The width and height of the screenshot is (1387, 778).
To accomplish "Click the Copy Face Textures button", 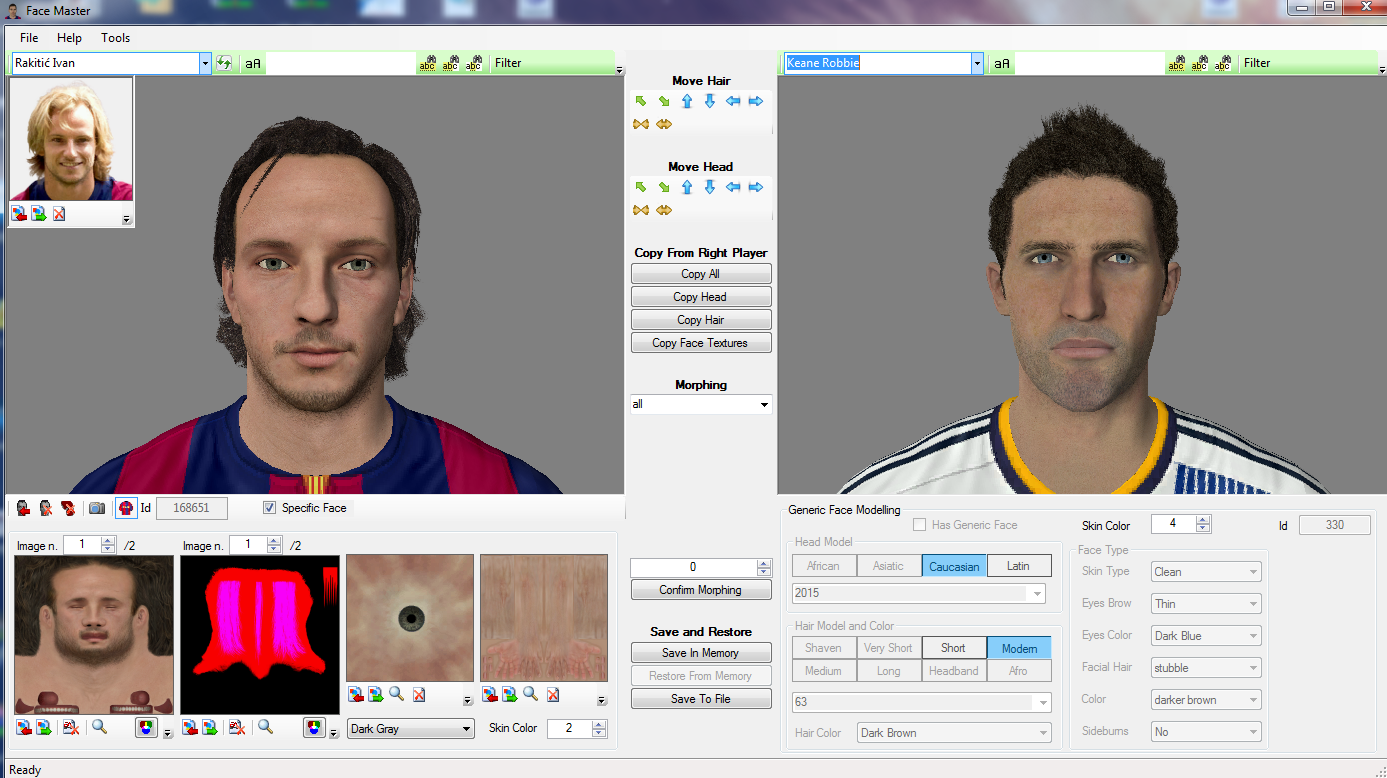I will 700,343.
